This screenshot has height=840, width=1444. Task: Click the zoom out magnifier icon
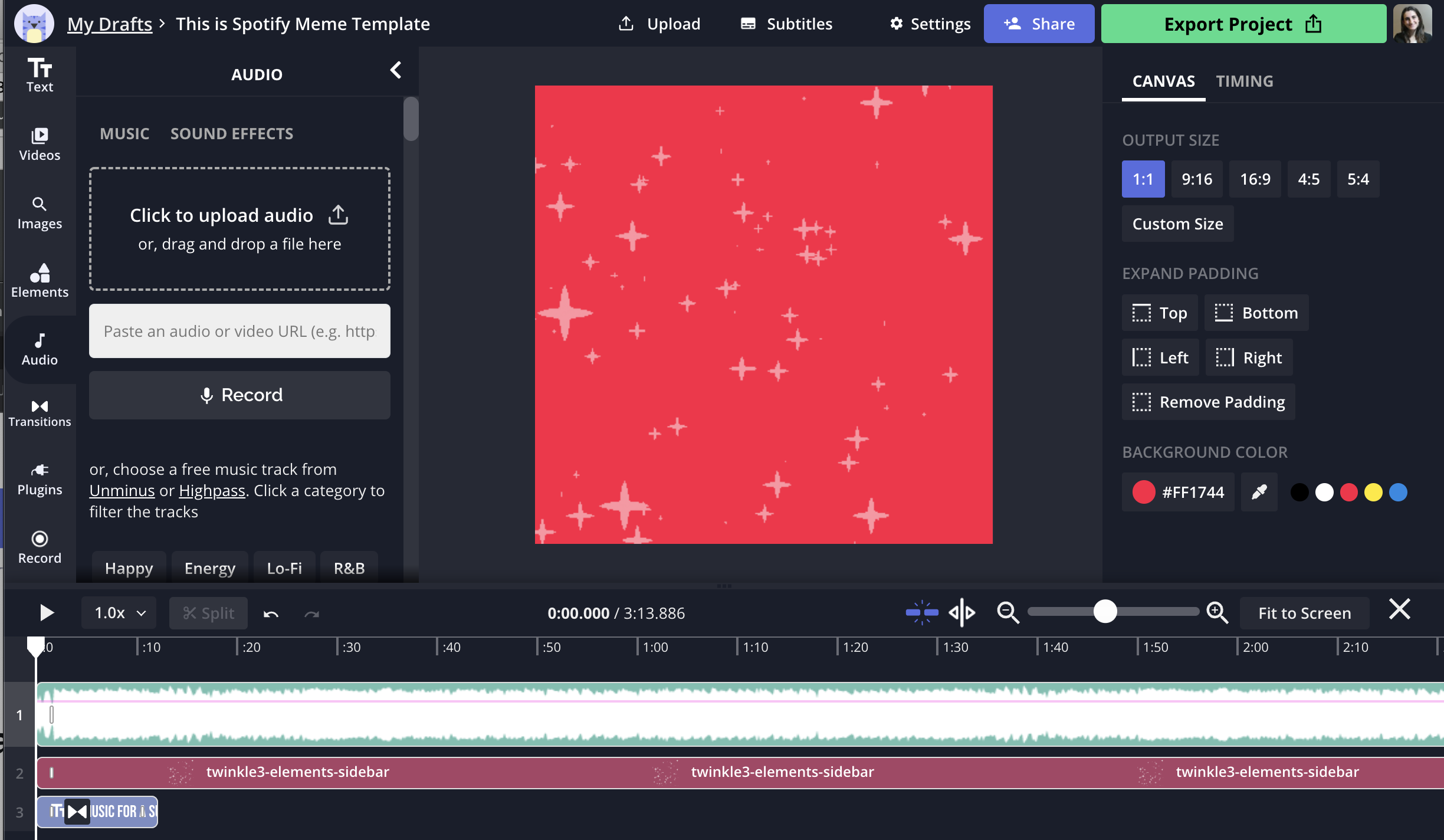coord(1007,613)
